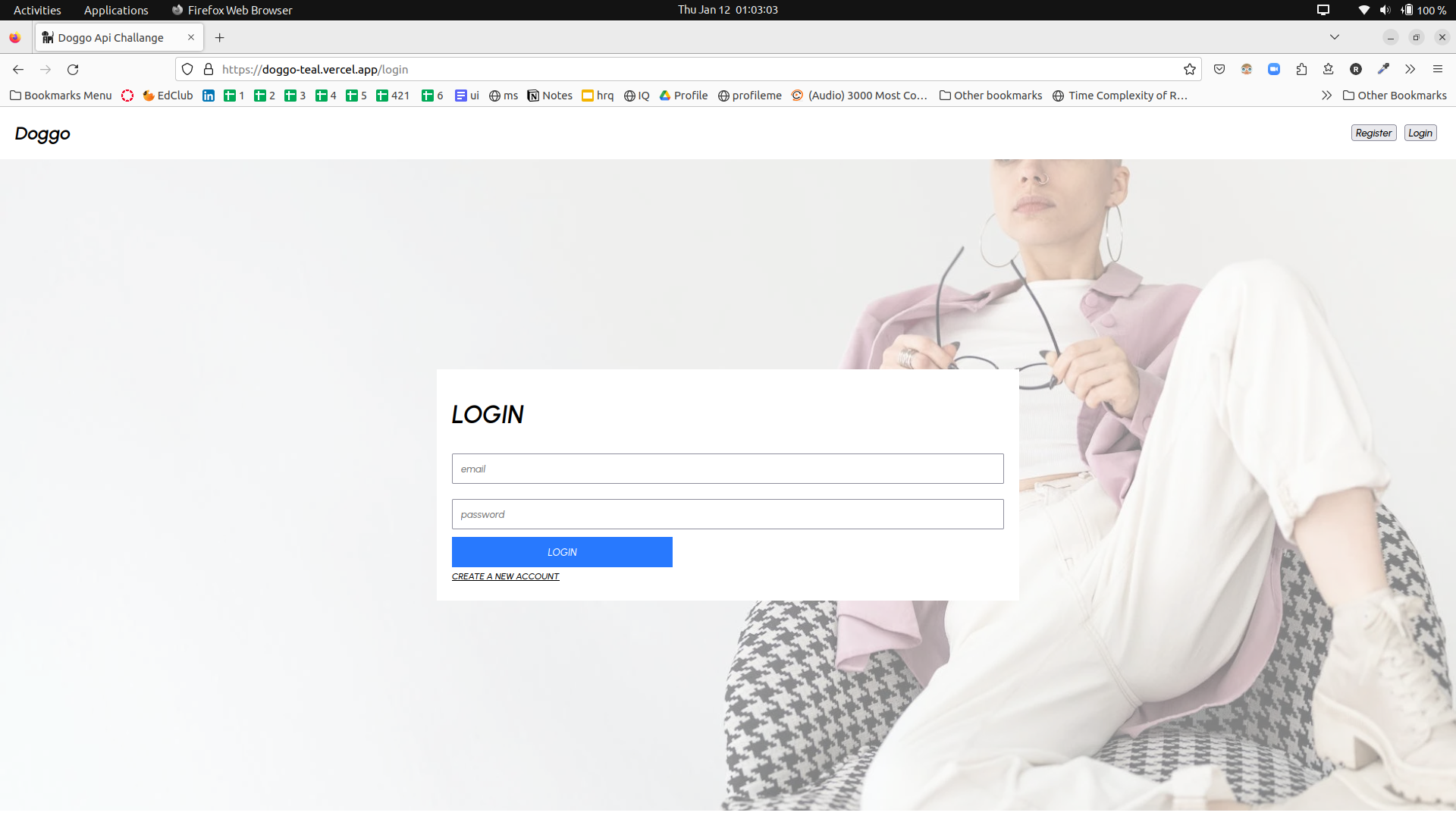This screenshot has height=819, width=1456.
Task: Open the Wi-Fi network indicator
Action: coord(1363,10)
